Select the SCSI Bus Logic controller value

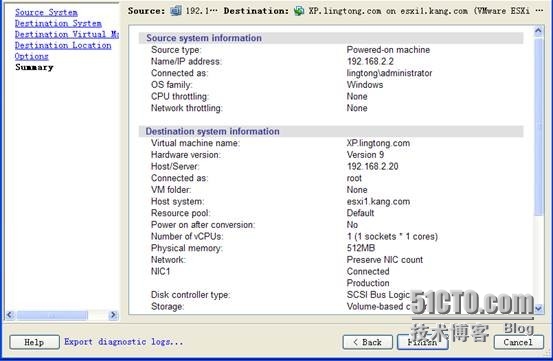[x=378, y=295]
